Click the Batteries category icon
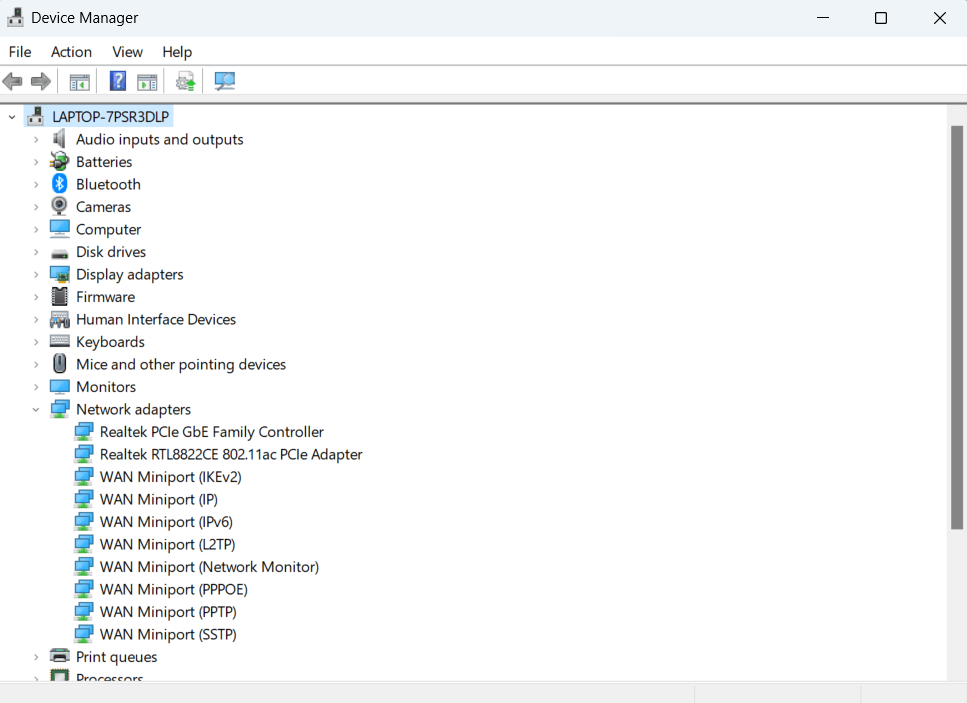The image size is (967, 703). [x=60, y=162]
